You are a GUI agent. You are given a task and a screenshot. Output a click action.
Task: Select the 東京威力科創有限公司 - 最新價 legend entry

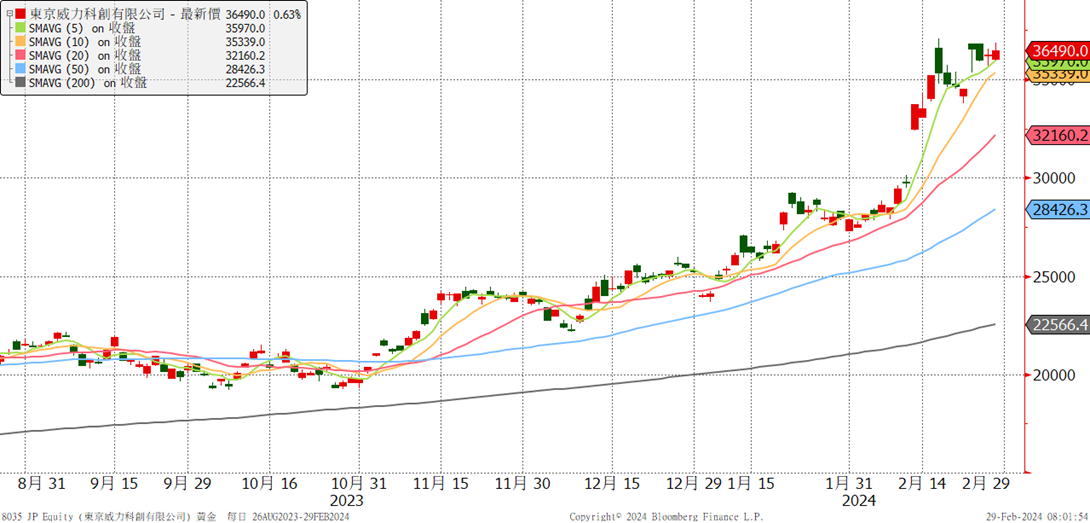[125, 14]
